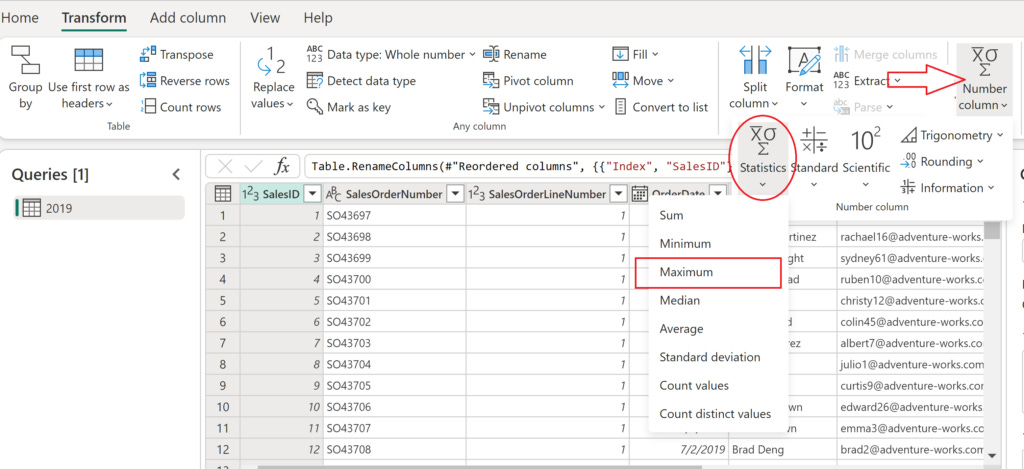This screenshot has height=469, width=1024.
Task: Cancel formula edit with X icon
Action: [x=225, y=167]
